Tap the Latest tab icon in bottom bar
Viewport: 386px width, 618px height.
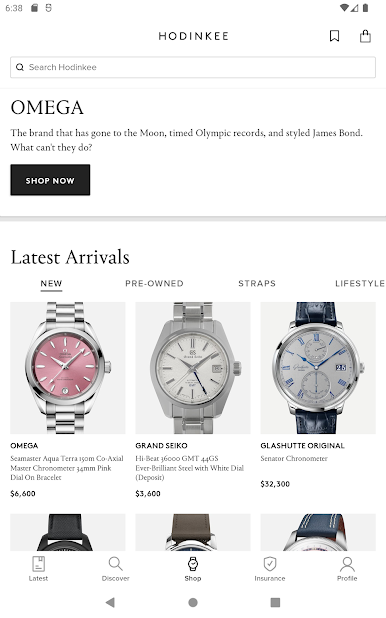[x=38, y=564]
